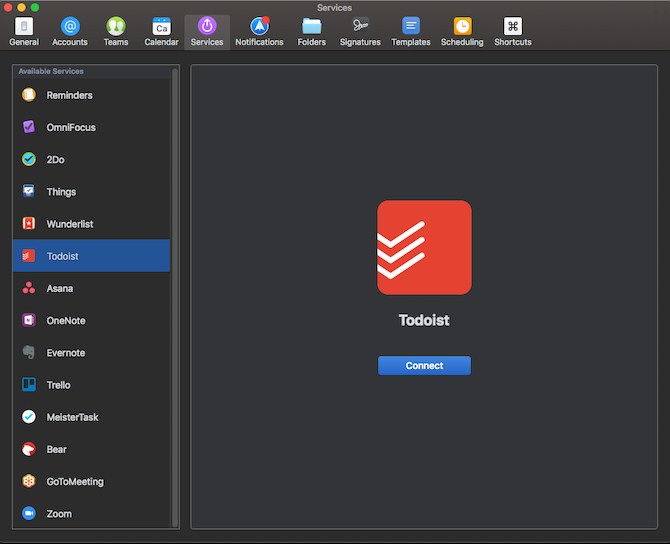Click the Todoist icon in the sidebar
Image resolution: width=670 pixels, height=544 pixels.
pyautogui.click(x=29, y=256)
